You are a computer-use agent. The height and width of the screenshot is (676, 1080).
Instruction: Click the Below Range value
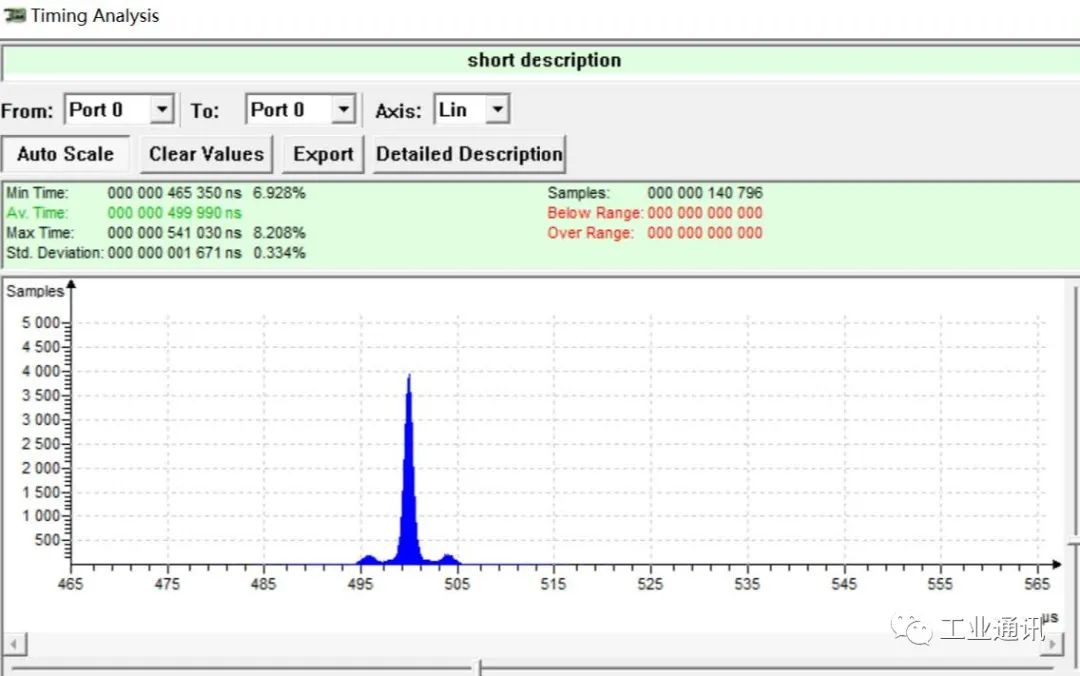click(705, 213)
